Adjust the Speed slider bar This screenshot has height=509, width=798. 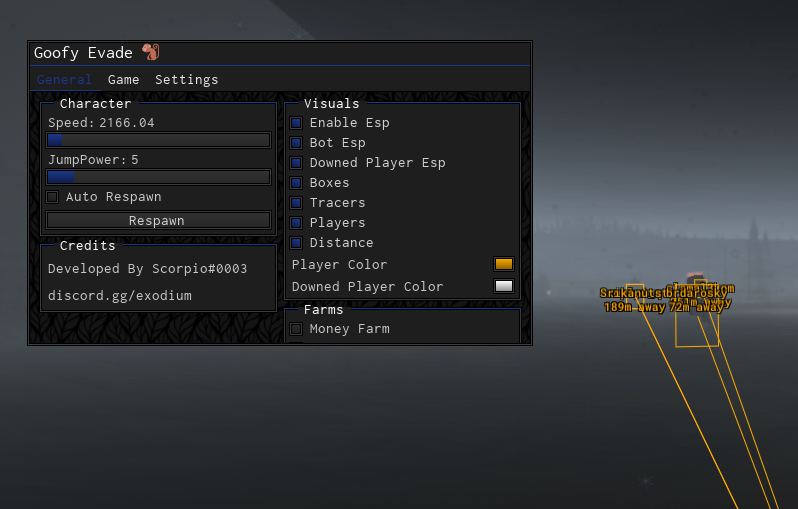point(158,140)
